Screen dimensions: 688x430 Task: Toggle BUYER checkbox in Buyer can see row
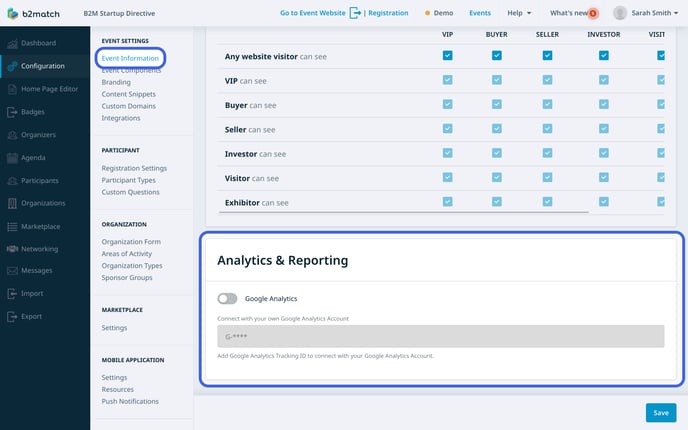point(497,104)
